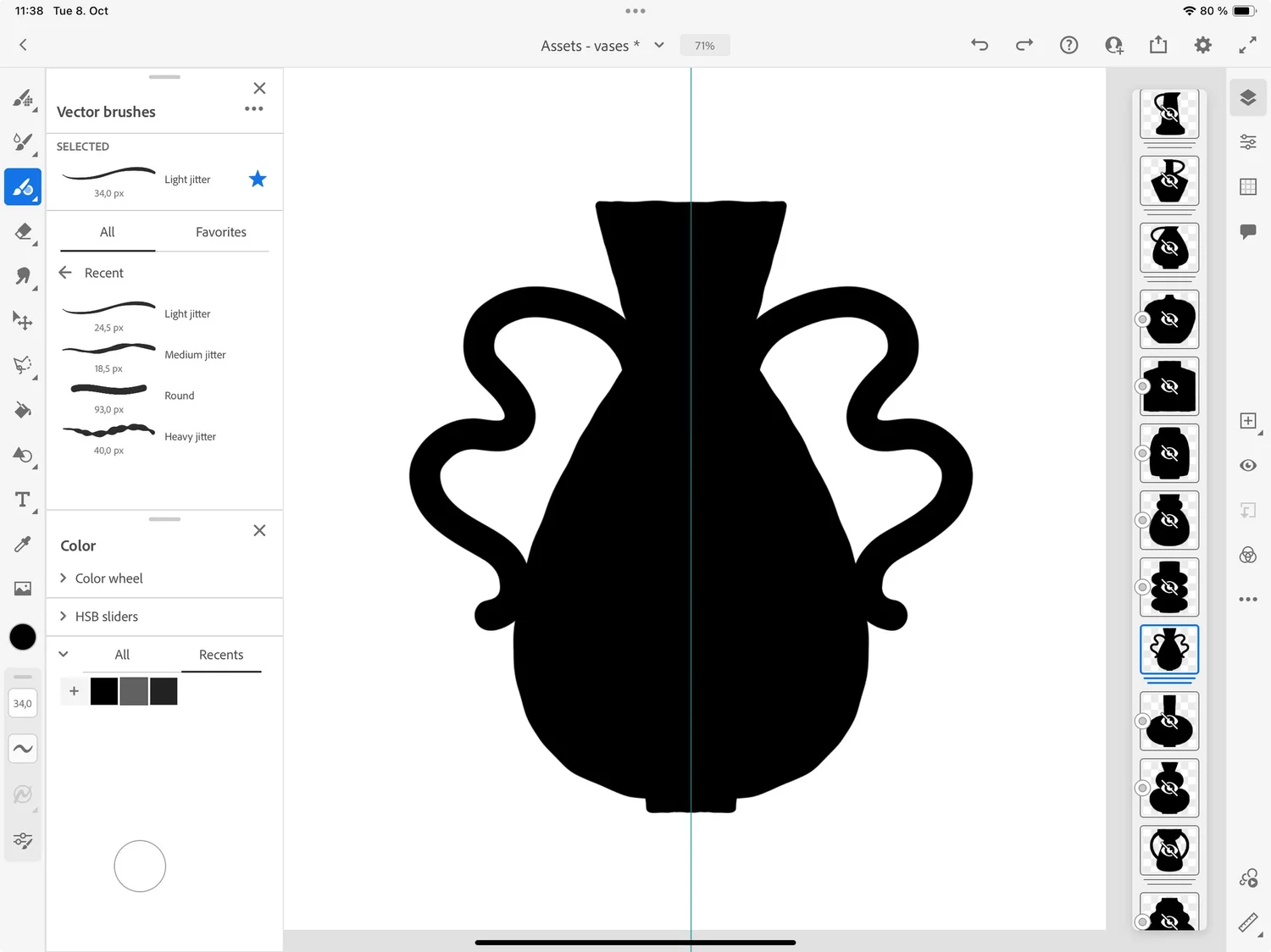
Task: Open the Live brushes tool
Action: point(23,144)
